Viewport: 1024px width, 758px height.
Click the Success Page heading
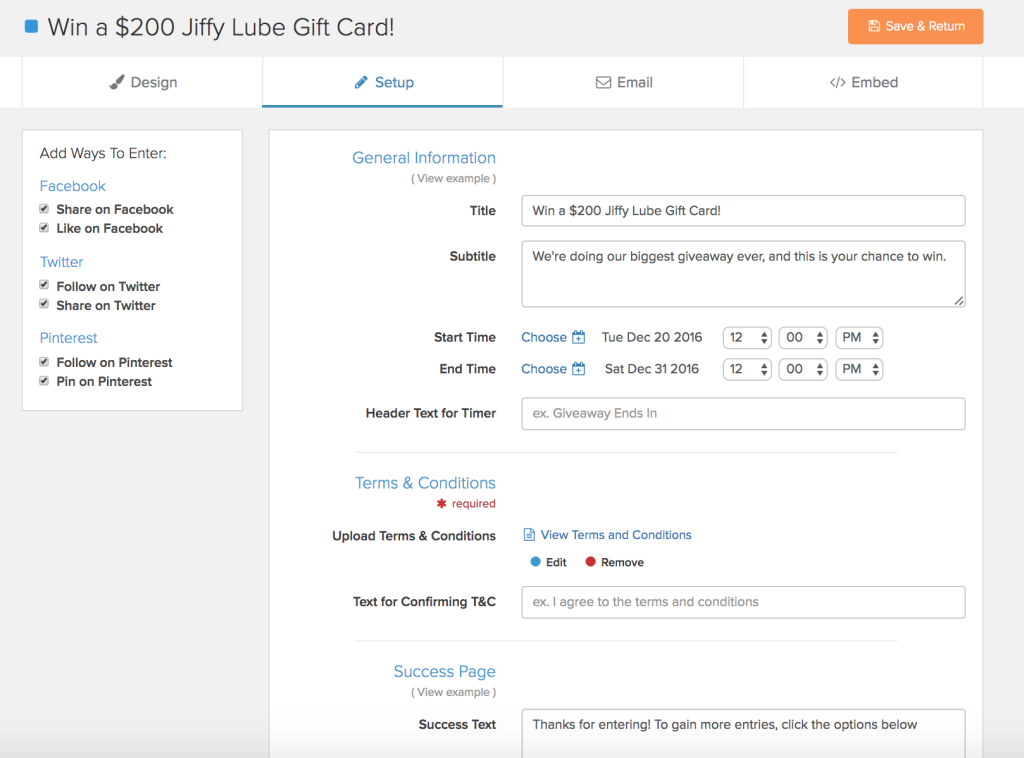[445, 672]
